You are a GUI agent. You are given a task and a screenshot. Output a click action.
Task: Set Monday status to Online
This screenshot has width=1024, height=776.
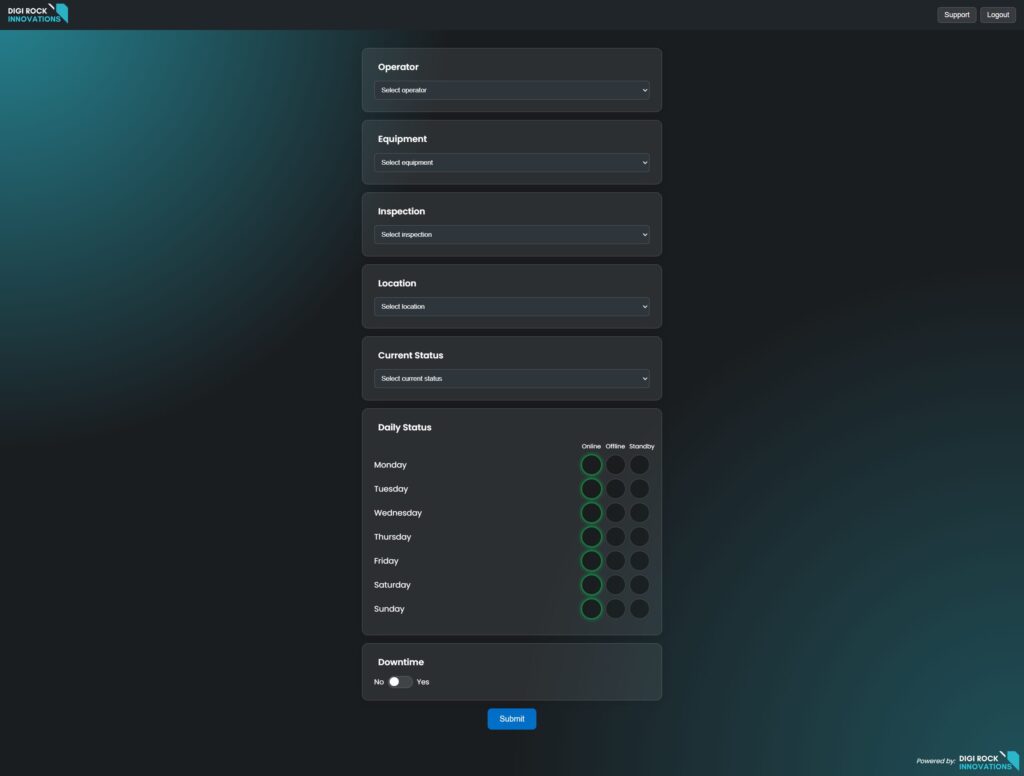(x=591, y=465)
